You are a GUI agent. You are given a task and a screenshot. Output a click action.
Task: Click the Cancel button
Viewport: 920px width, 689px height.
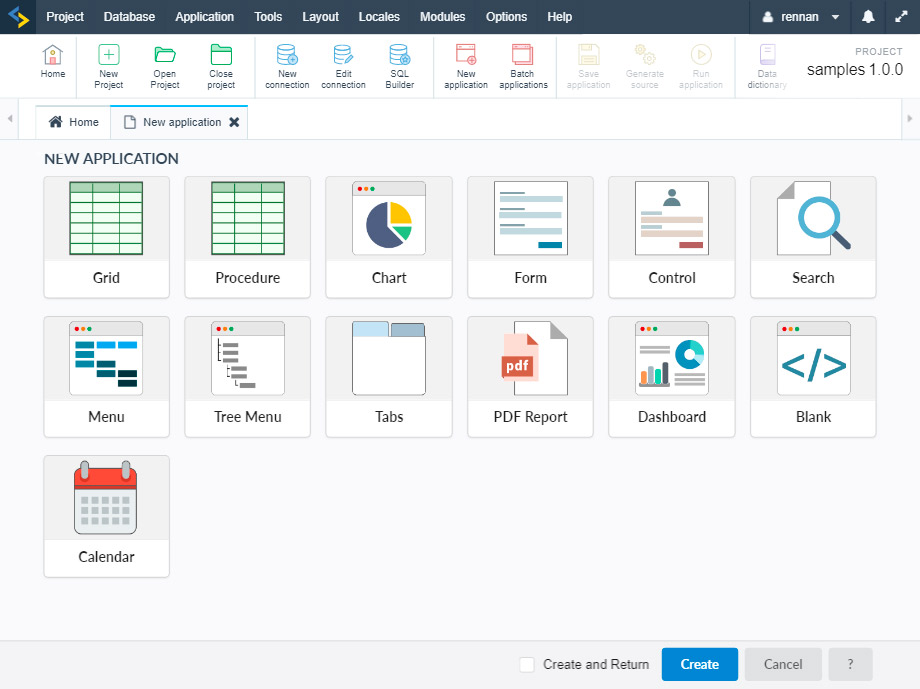tap(783, 664)
